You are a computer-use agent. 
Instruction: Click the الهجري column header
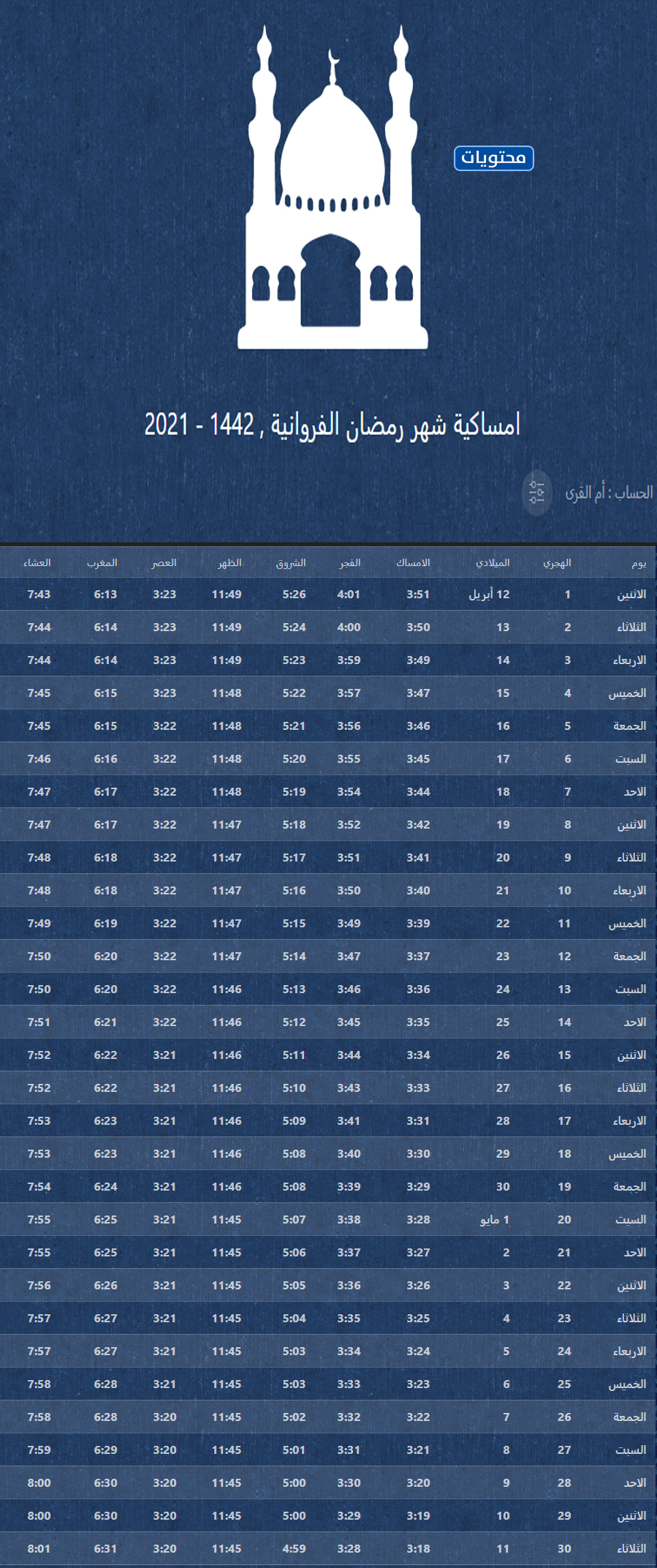pos(557,562)
